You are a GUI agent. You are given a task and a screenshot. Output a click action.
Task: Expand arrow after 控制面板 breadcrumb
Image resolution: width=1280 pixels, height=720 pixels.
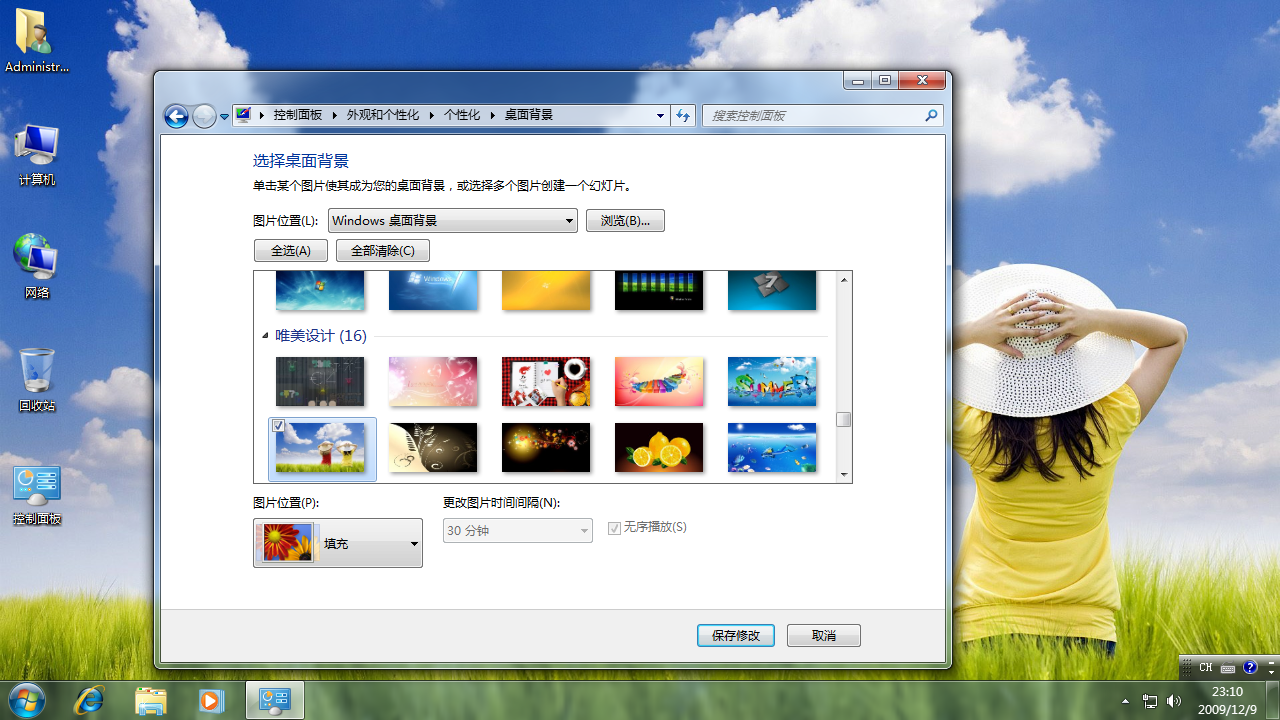pyautogui.click(x=335, y=115)
